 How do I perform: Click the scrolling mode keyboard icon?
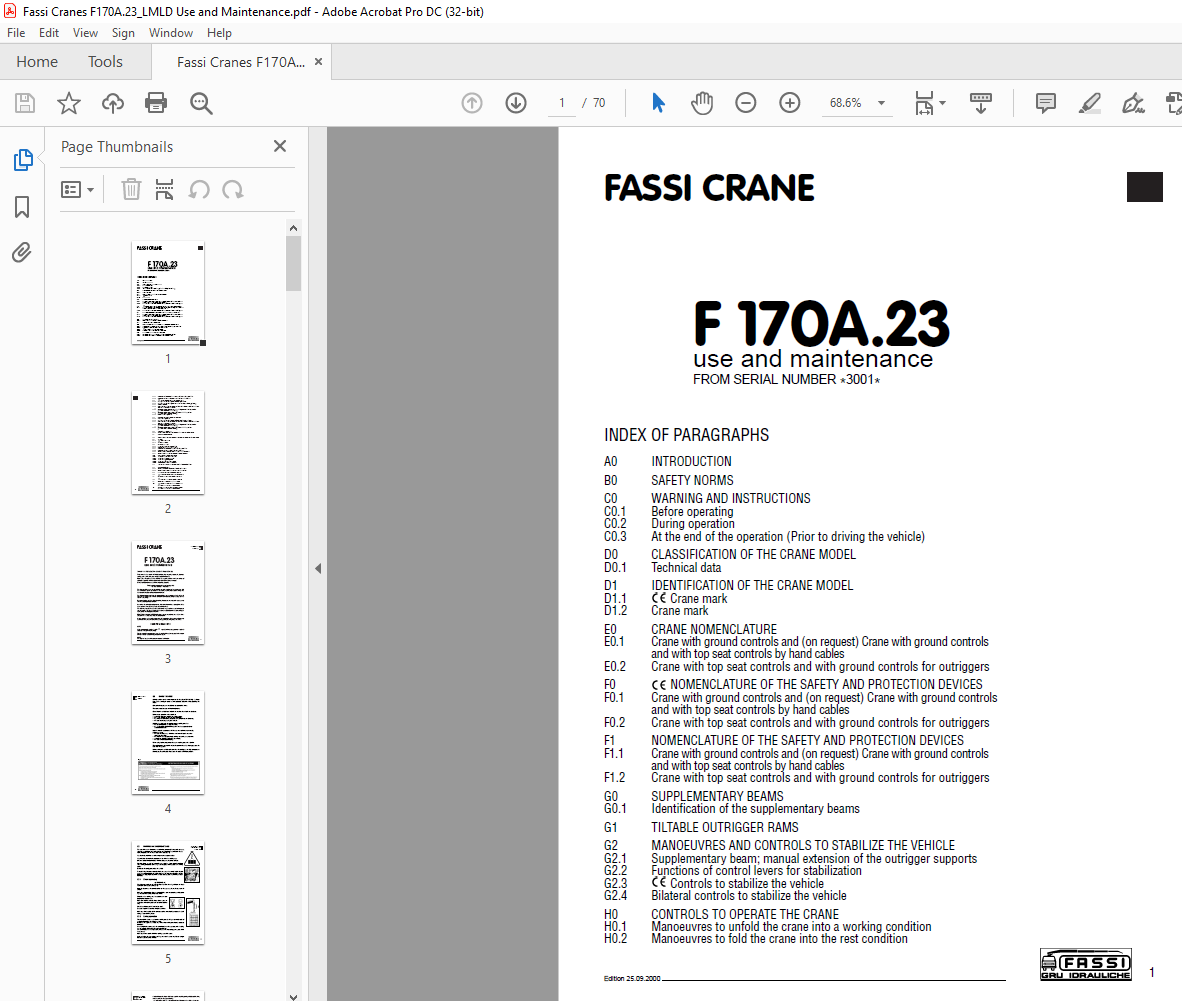point(981,103)
